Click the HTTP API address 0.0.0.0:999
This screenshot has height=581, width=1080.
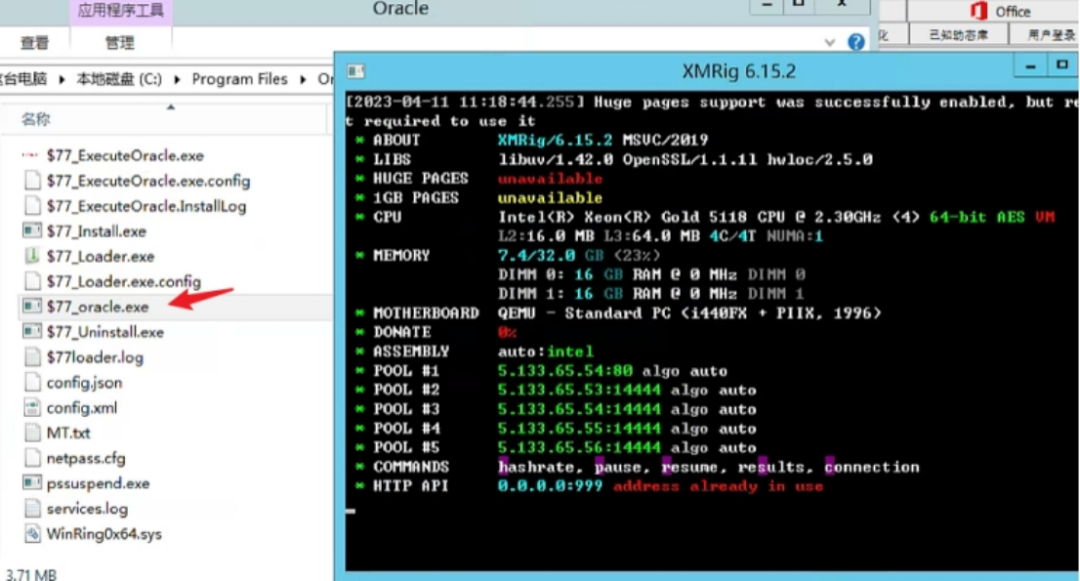(550, 486)
